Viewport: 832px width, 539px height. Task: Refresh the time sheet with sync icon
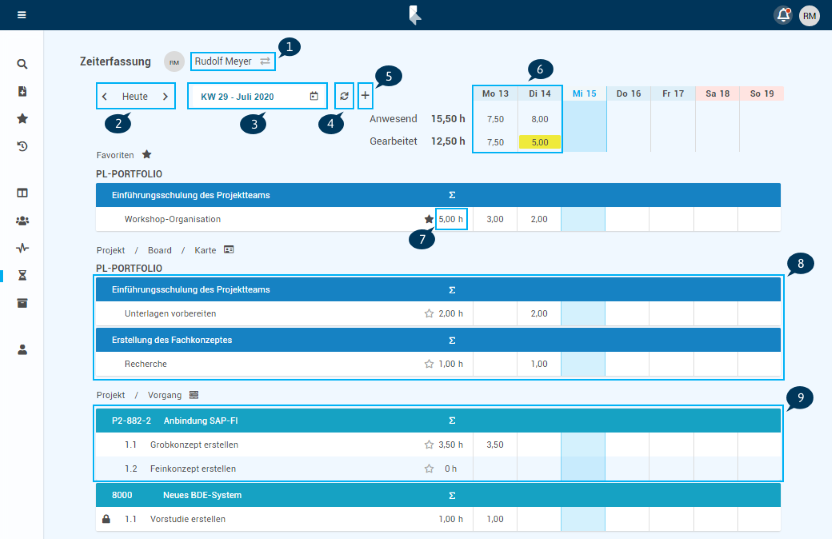click(344, 96)
